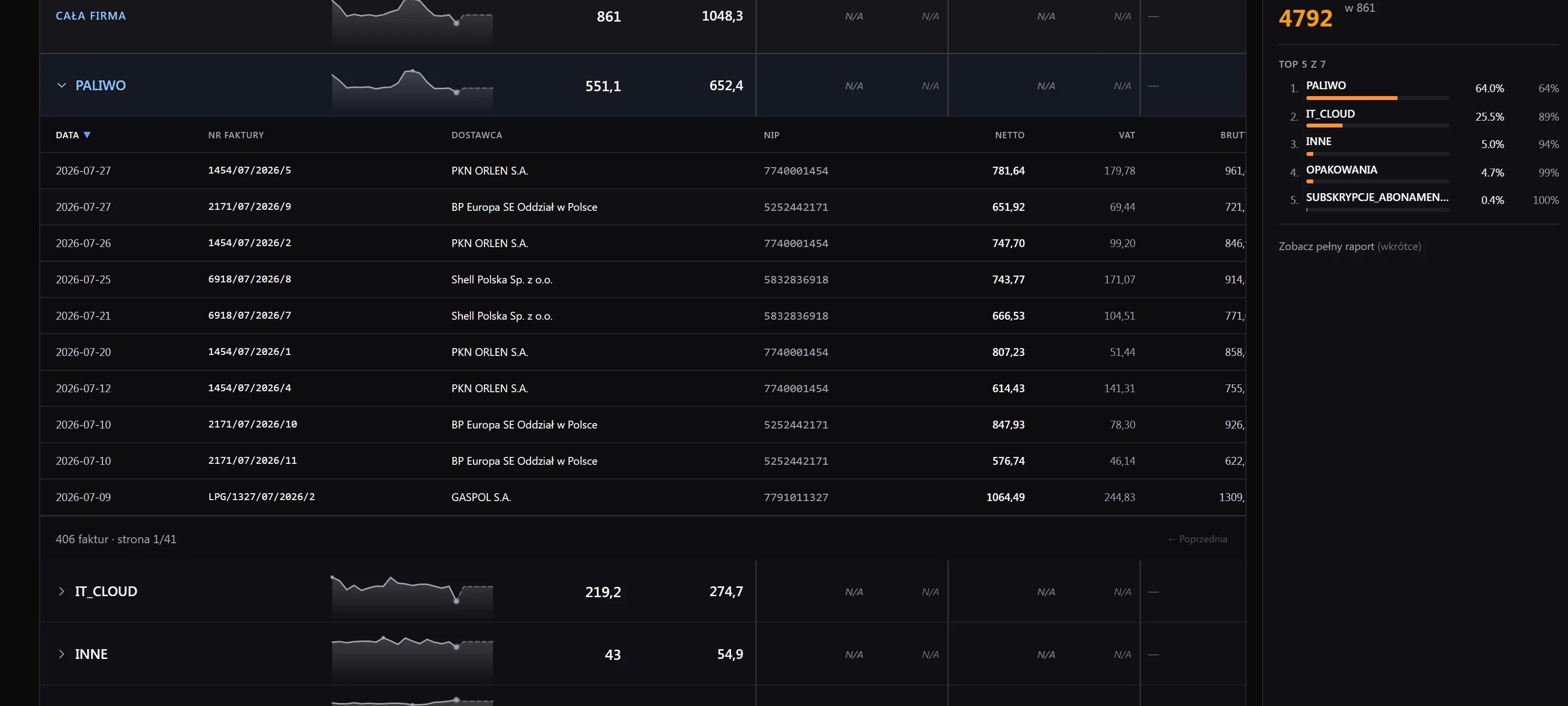
Task: Select supplier GASPOL S.A.
Action: click(481, 497)
